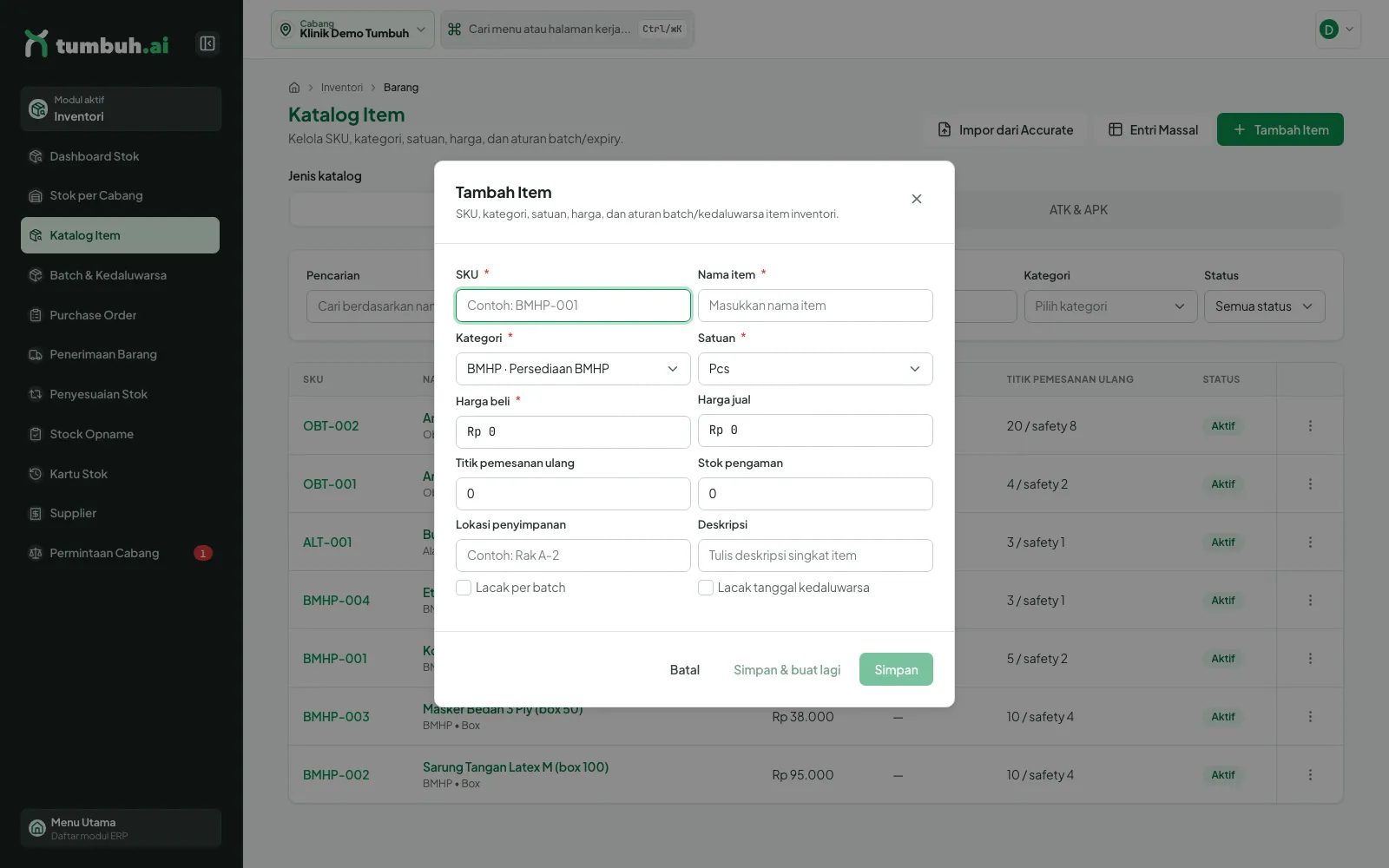This screenshot has width=1389, height=868.
Task: Open the Pilih kategori filter dropdown
Action: pyautogui.click(x=1111, y=306)
